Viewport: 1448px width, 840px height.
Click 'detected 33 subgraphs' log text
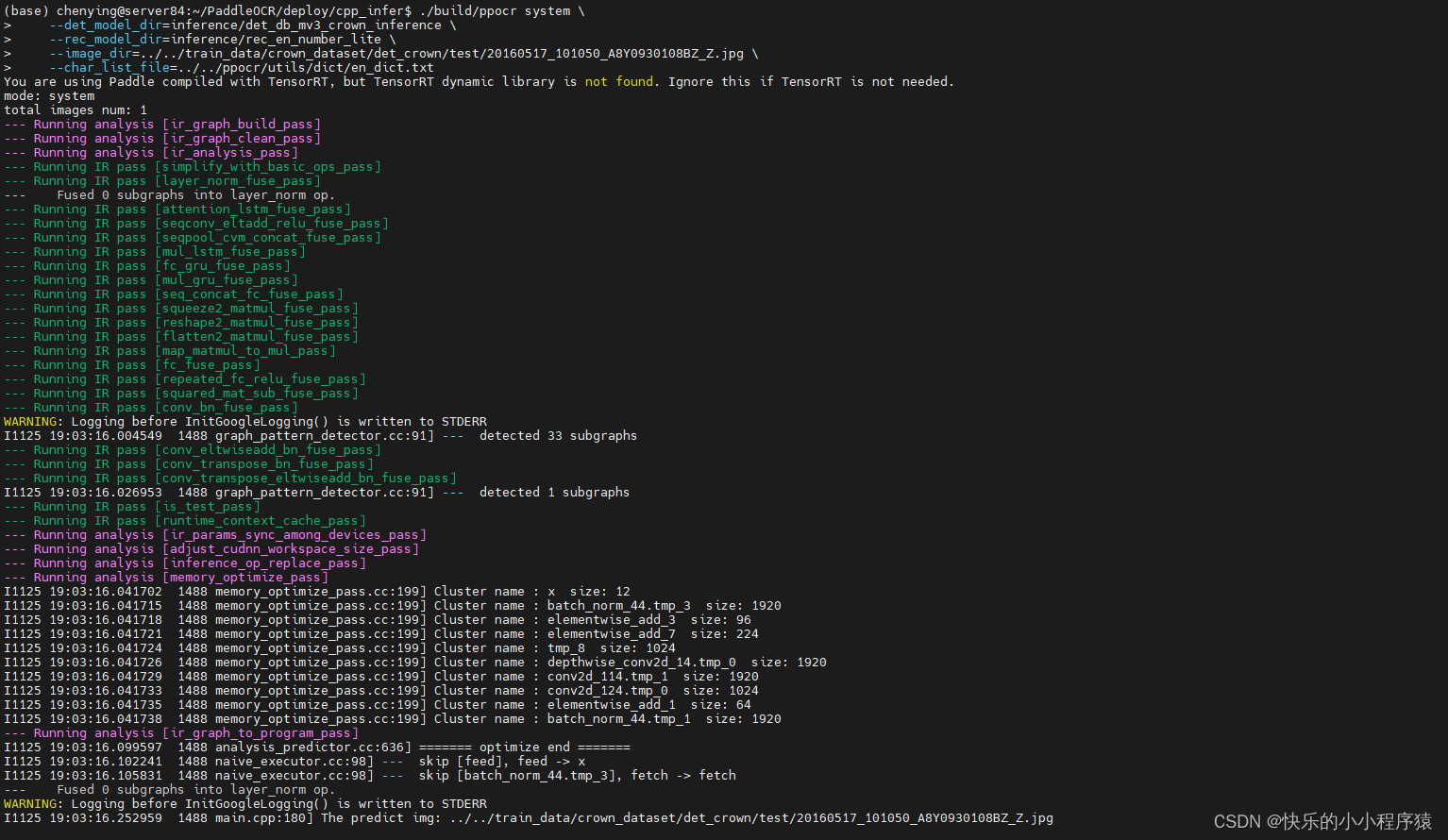558,436
